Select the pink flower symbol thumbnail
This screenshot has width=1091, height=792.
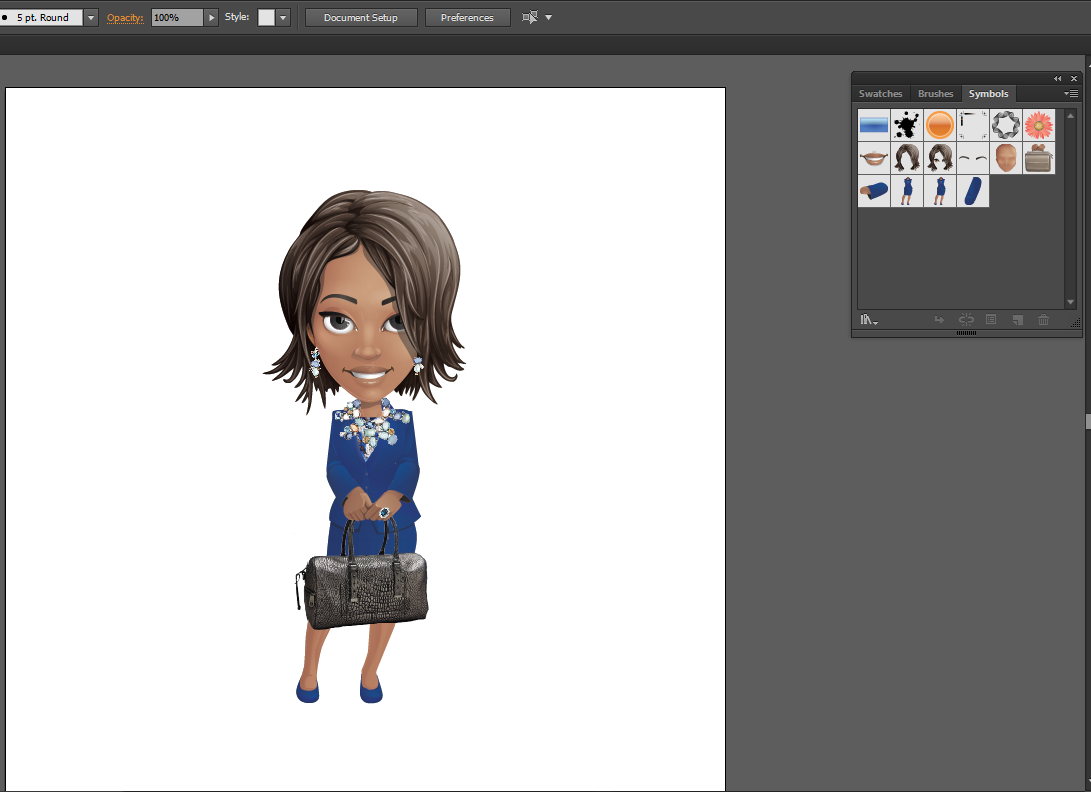point(1039,125)
